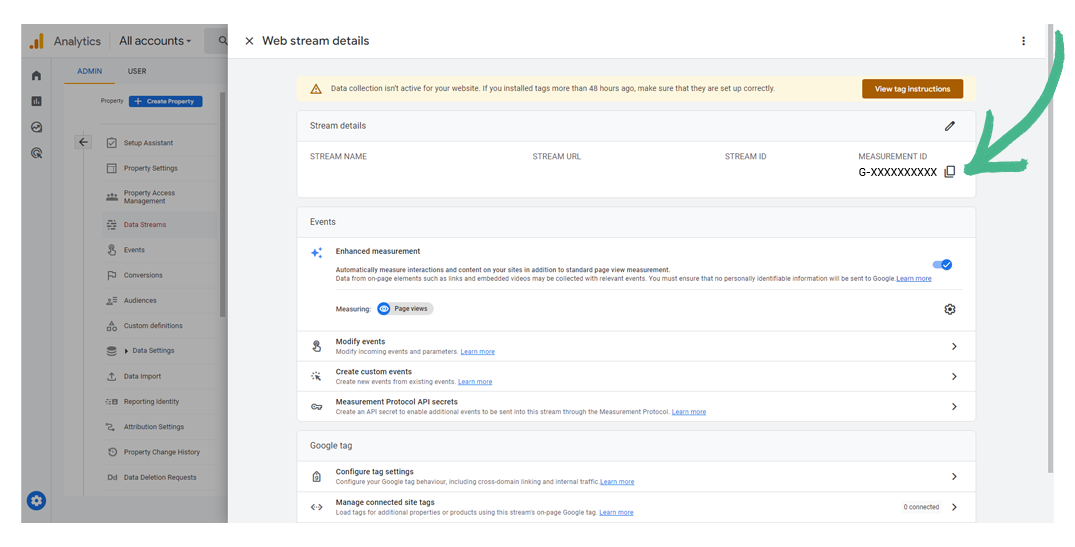Edit stream details with pencil icon

click(949, 126)
